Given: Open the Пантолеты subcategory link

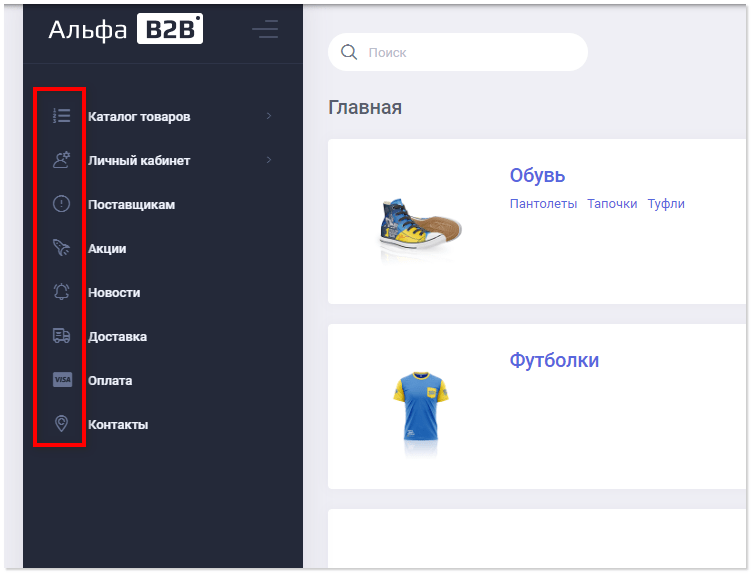Looking at the screenshot, I should 543,204.
